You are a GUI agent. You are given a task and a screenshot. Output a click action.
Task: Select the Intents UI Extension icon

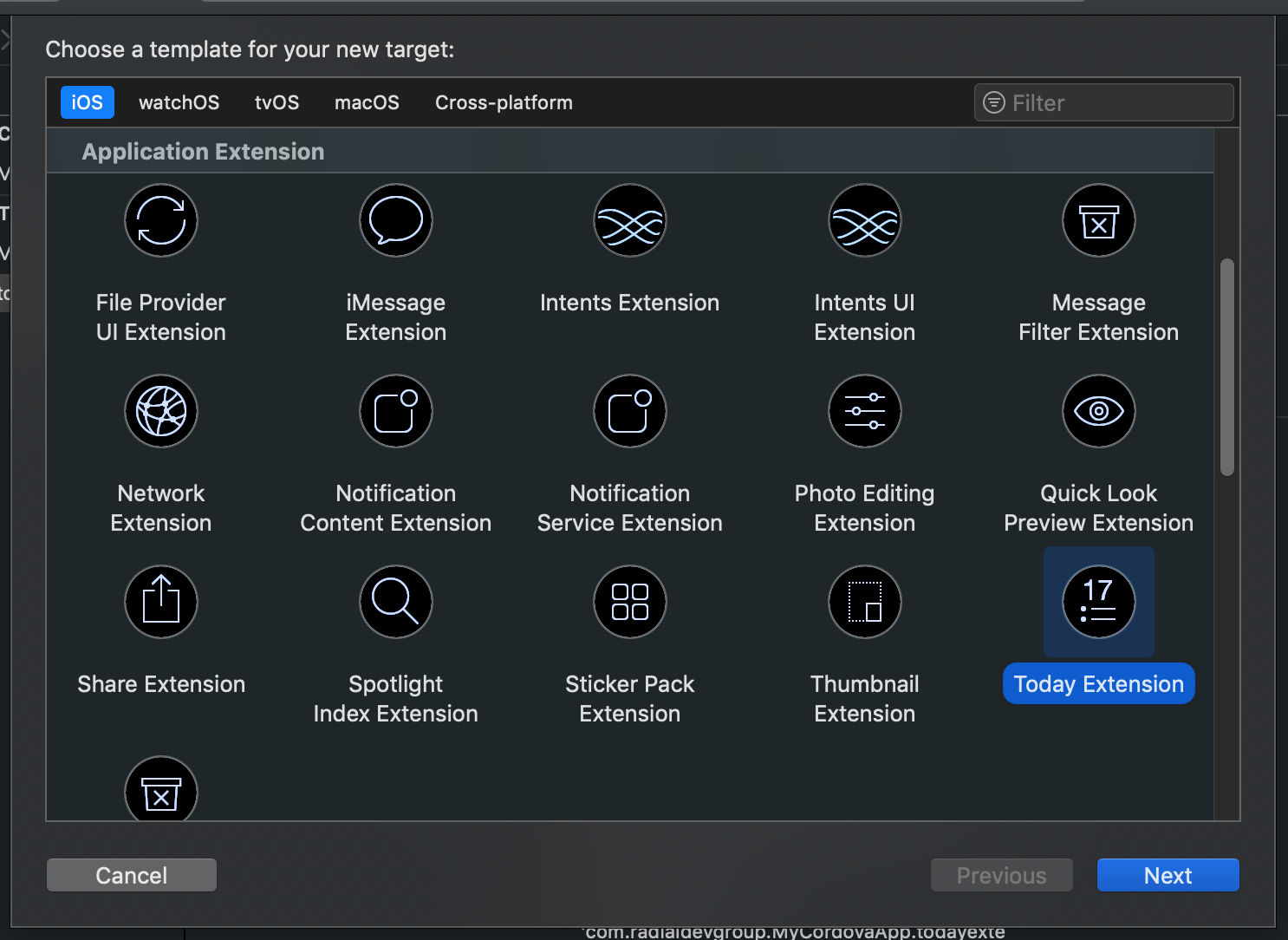click(865, 220)
